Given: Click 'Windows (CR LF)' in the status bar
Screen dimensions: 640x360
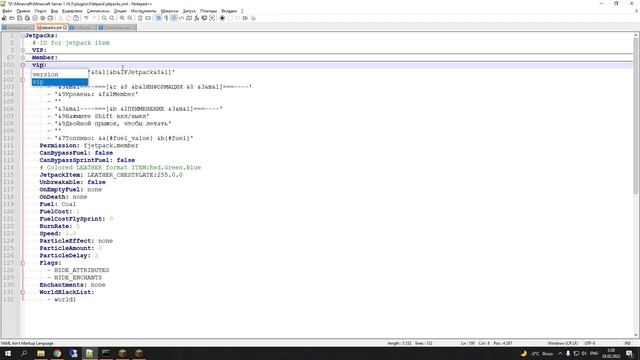Looking at the screenshot, I should (x=562, y=343).
